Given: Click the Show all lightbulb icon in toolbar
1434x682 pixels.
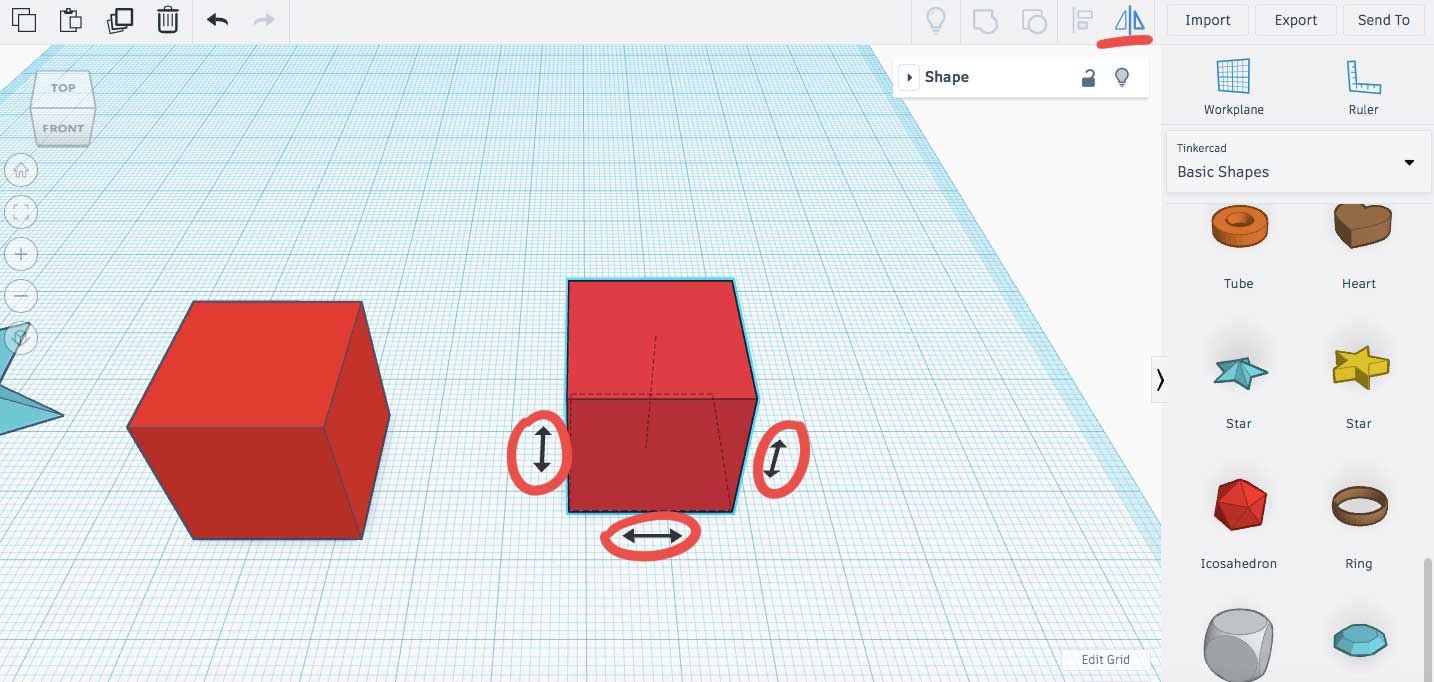Looking at the screenshot, I should click(936, 20).
